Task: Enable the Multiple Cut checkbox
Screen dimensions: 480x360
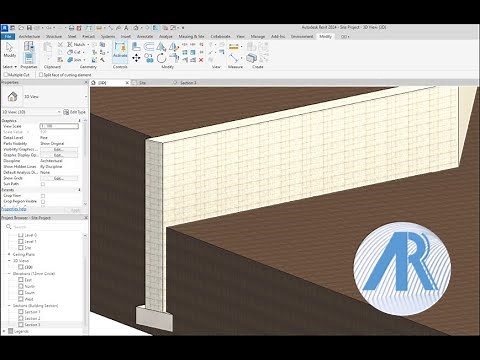Action: click(6, 75)
